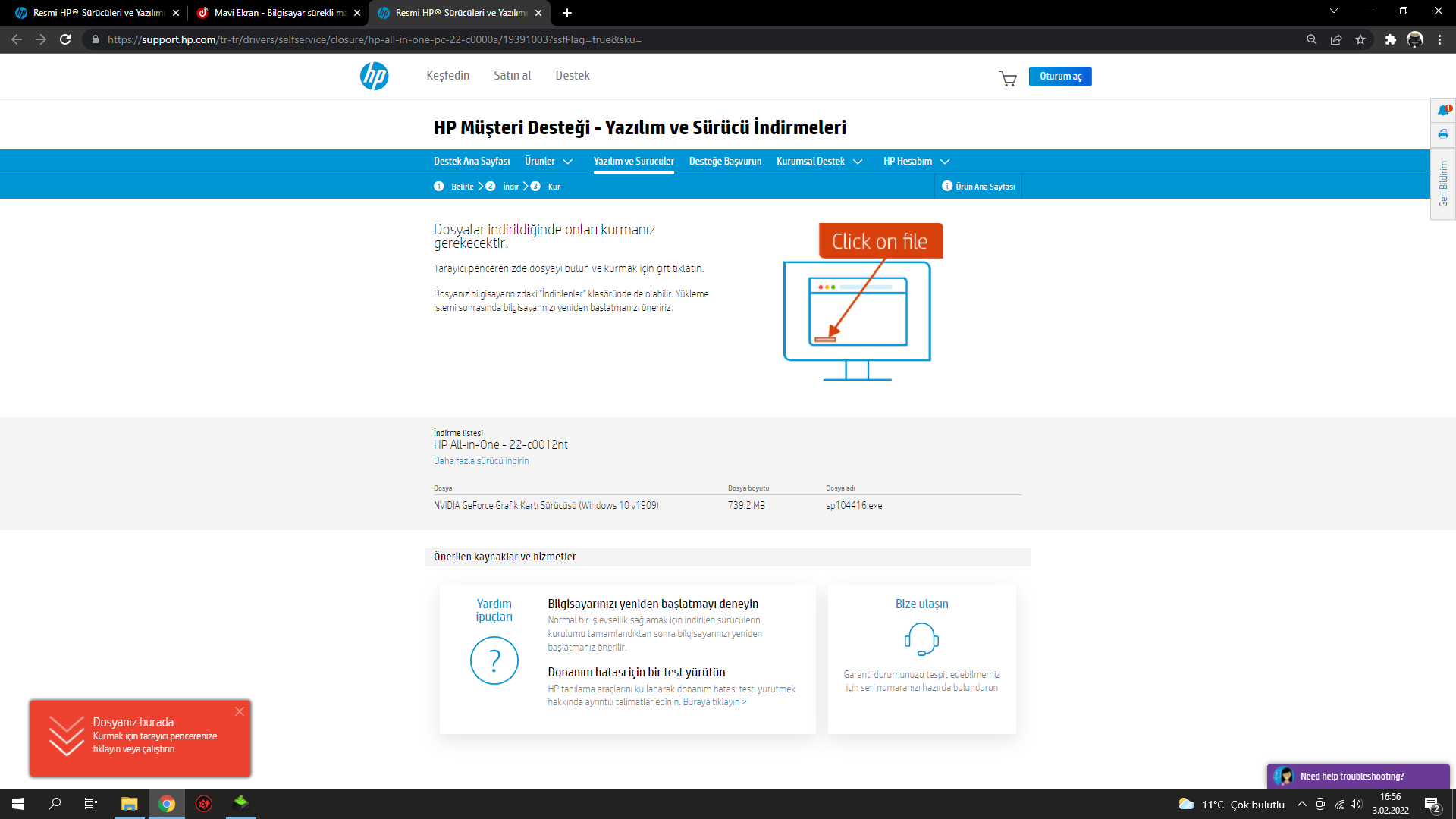Open the green download app on taskbar
This screenshot has width=1456, height=819.
[x=241, y=802]
